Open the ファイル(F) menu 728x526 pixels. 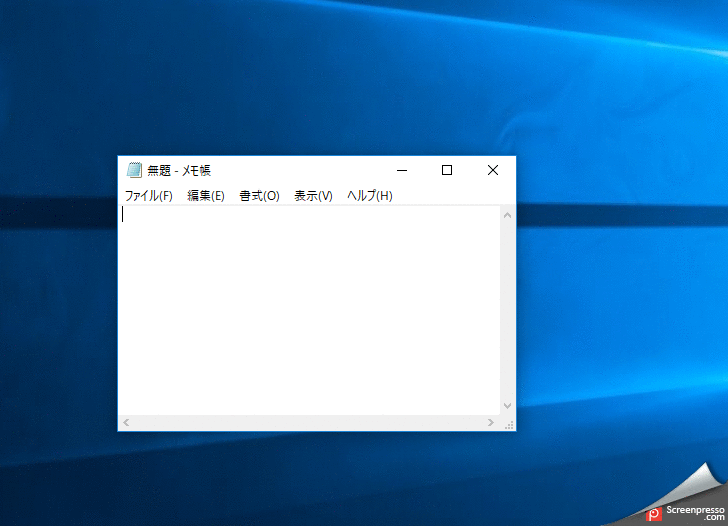[149, 196]
